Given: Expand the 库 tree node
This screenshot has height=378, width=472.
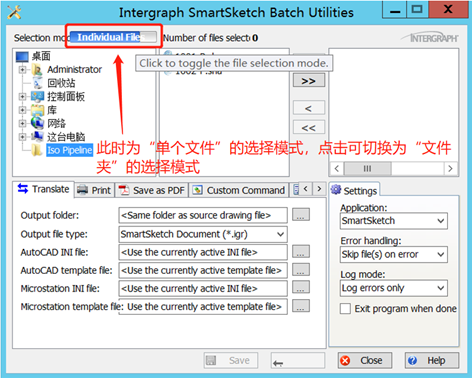Looking at the screenshot, I should point(22,110).
